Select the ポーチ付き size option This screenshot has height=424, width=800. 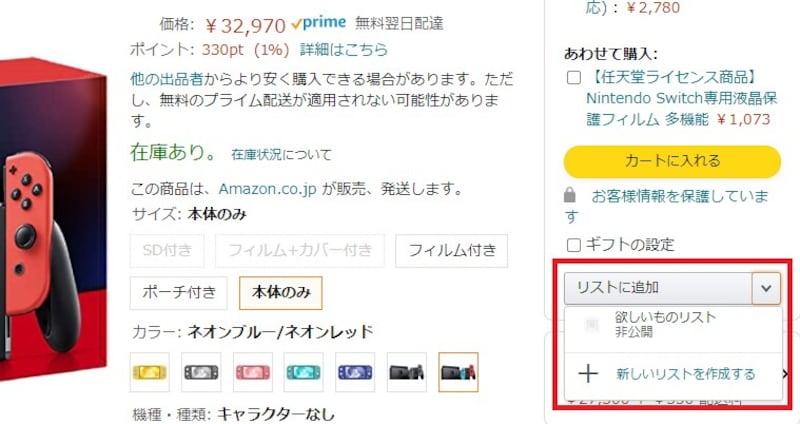point(179,293)
